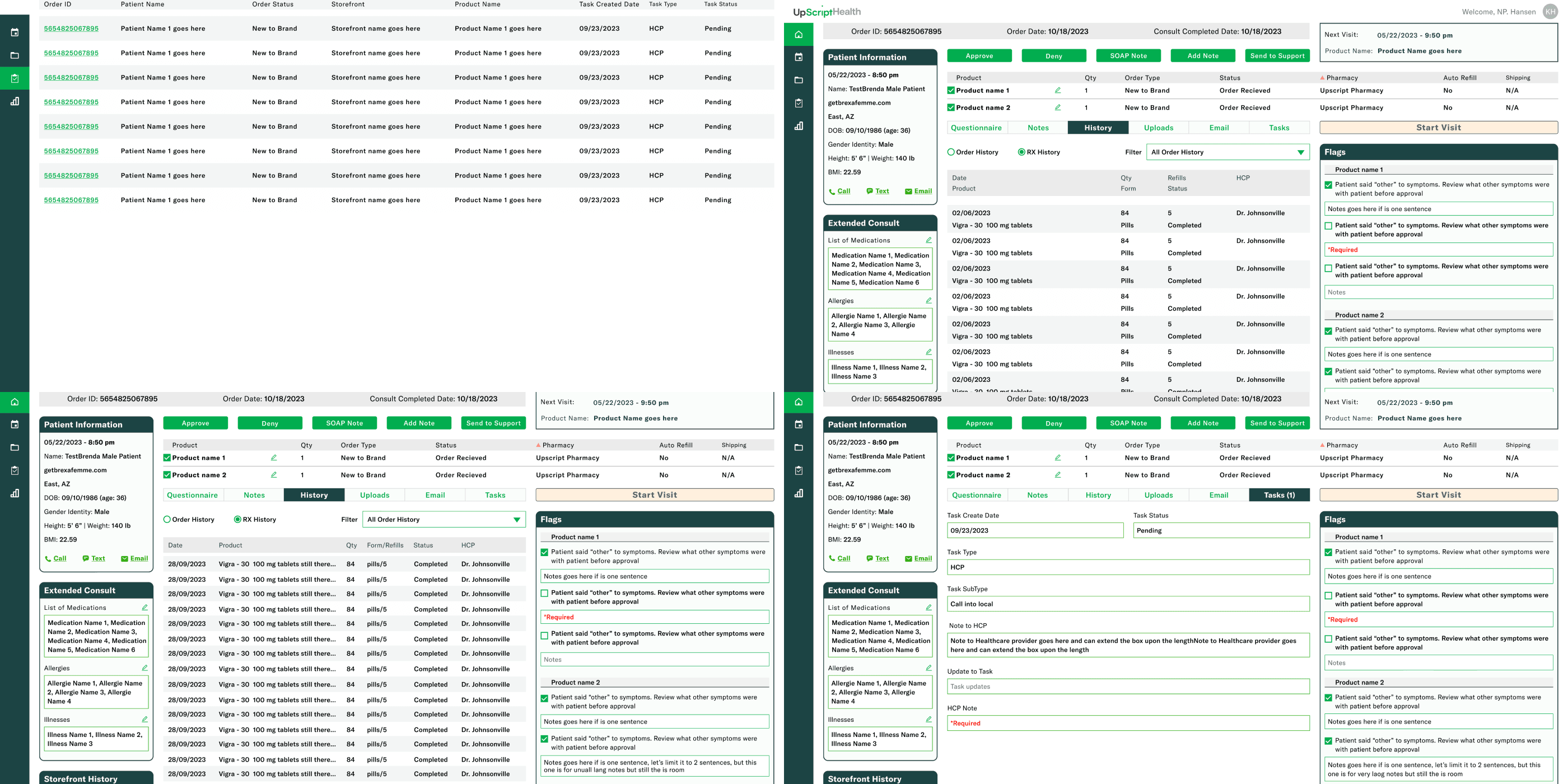Open the folder icon in the UpScript Health header view sidebar
Screen dimensions: 1568x784
click(x=799, y=80)
